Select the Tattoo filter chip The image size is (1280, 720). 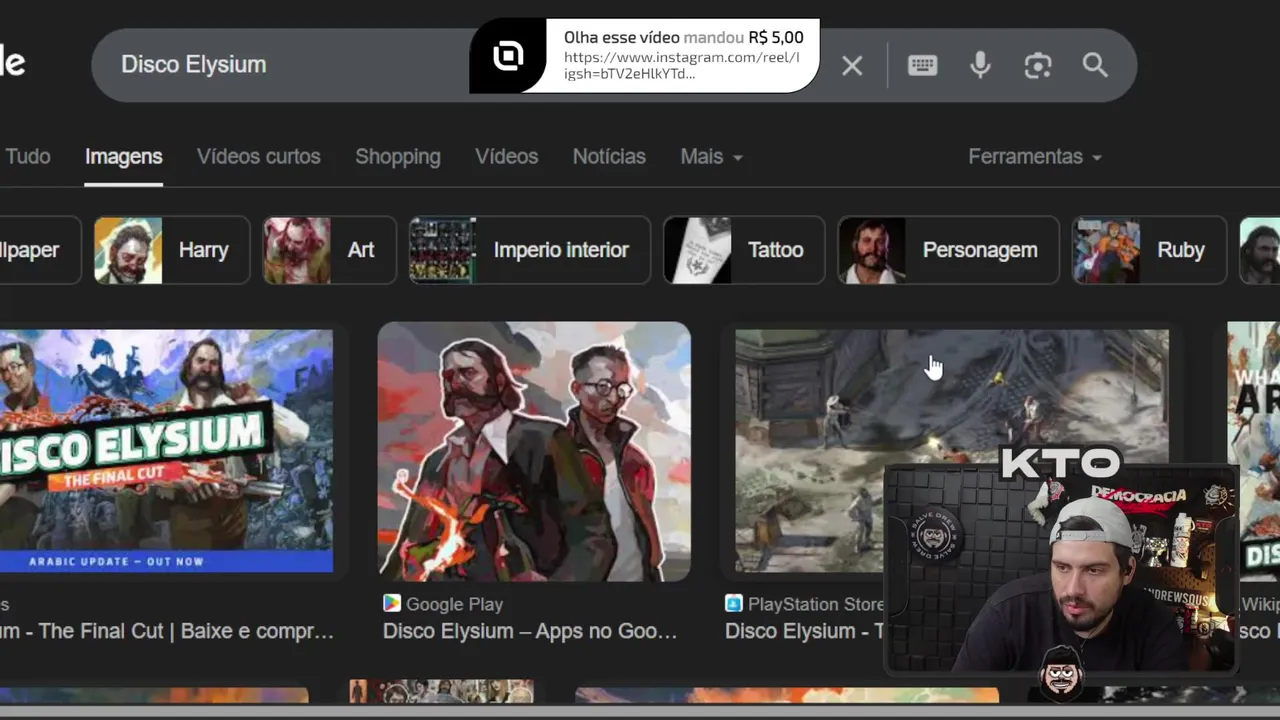pos(744,250)
